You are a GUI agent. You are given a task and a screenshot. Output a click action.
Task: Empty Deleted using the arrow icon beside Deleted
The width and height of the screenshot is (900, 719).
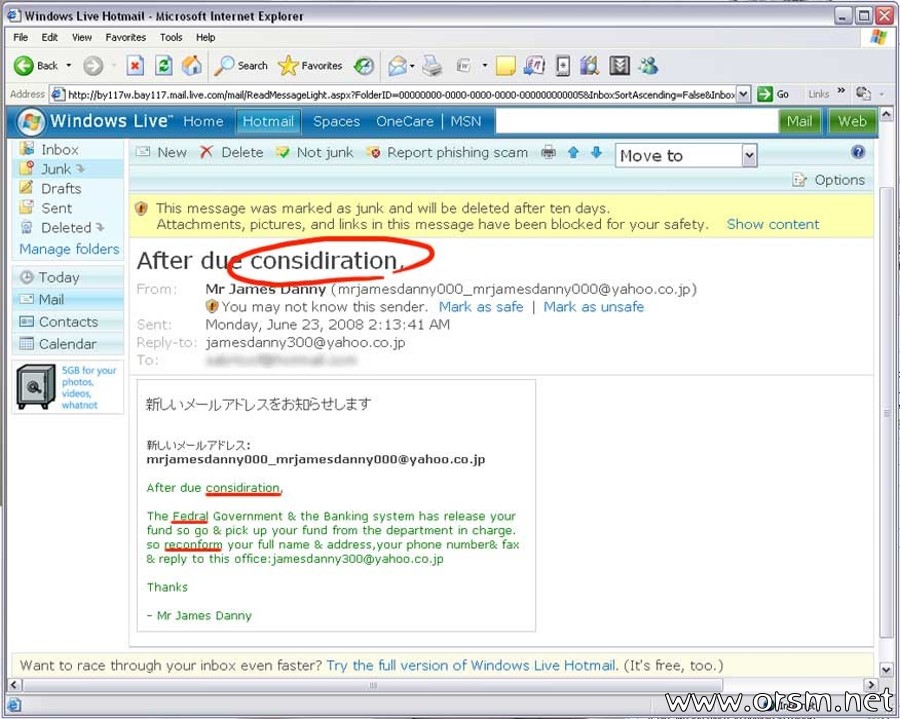(x=100, y=227)
